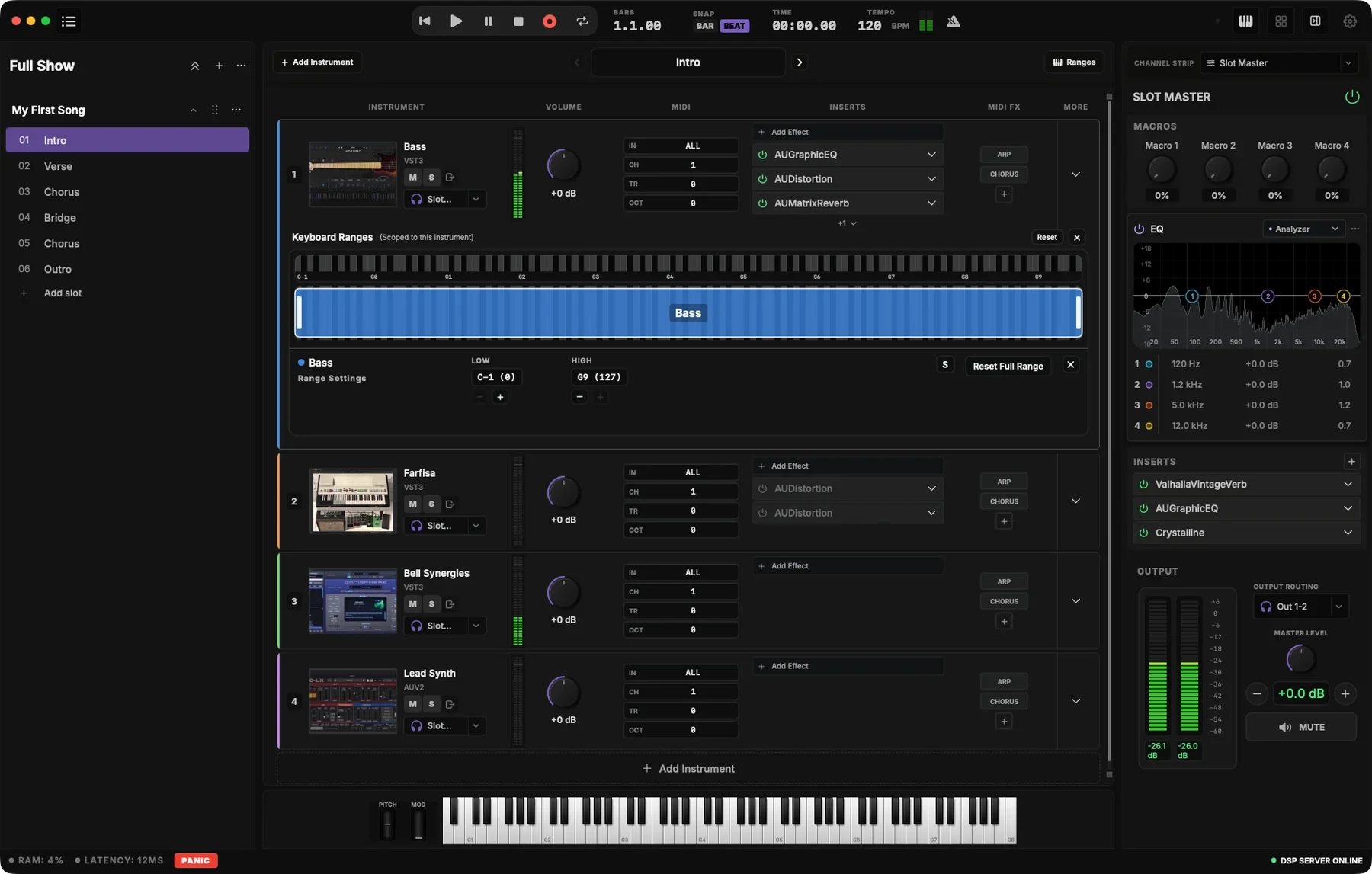The width and height of the screenshot is (1372, 874).
Task: Expand the Farfisa instrument row chevron
Action: pyautogui.click(x=1075, y=501)
